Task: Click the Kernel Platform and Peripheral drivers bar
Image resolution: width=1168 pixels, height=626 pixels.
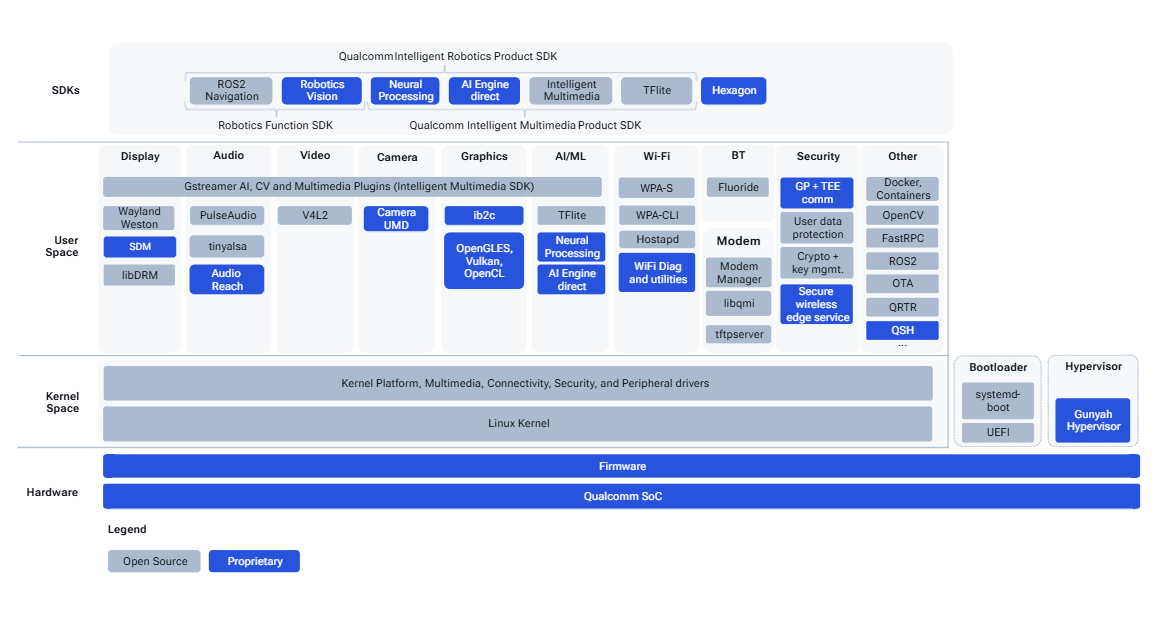Action: (518, 383)
